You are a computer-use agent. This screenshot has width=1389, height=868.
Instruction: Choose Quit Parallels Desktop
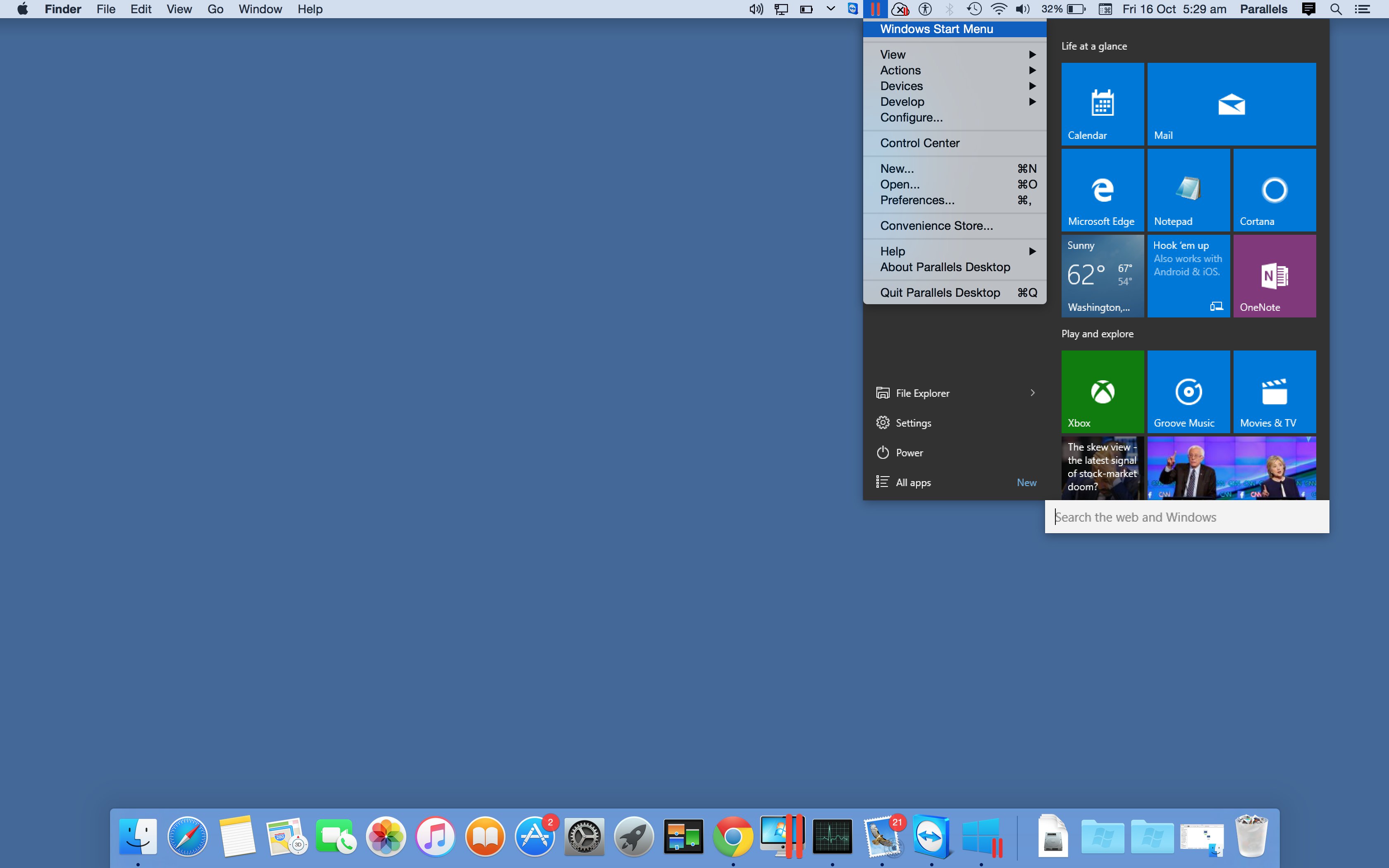pyautogui.click(x=955, y=293)
